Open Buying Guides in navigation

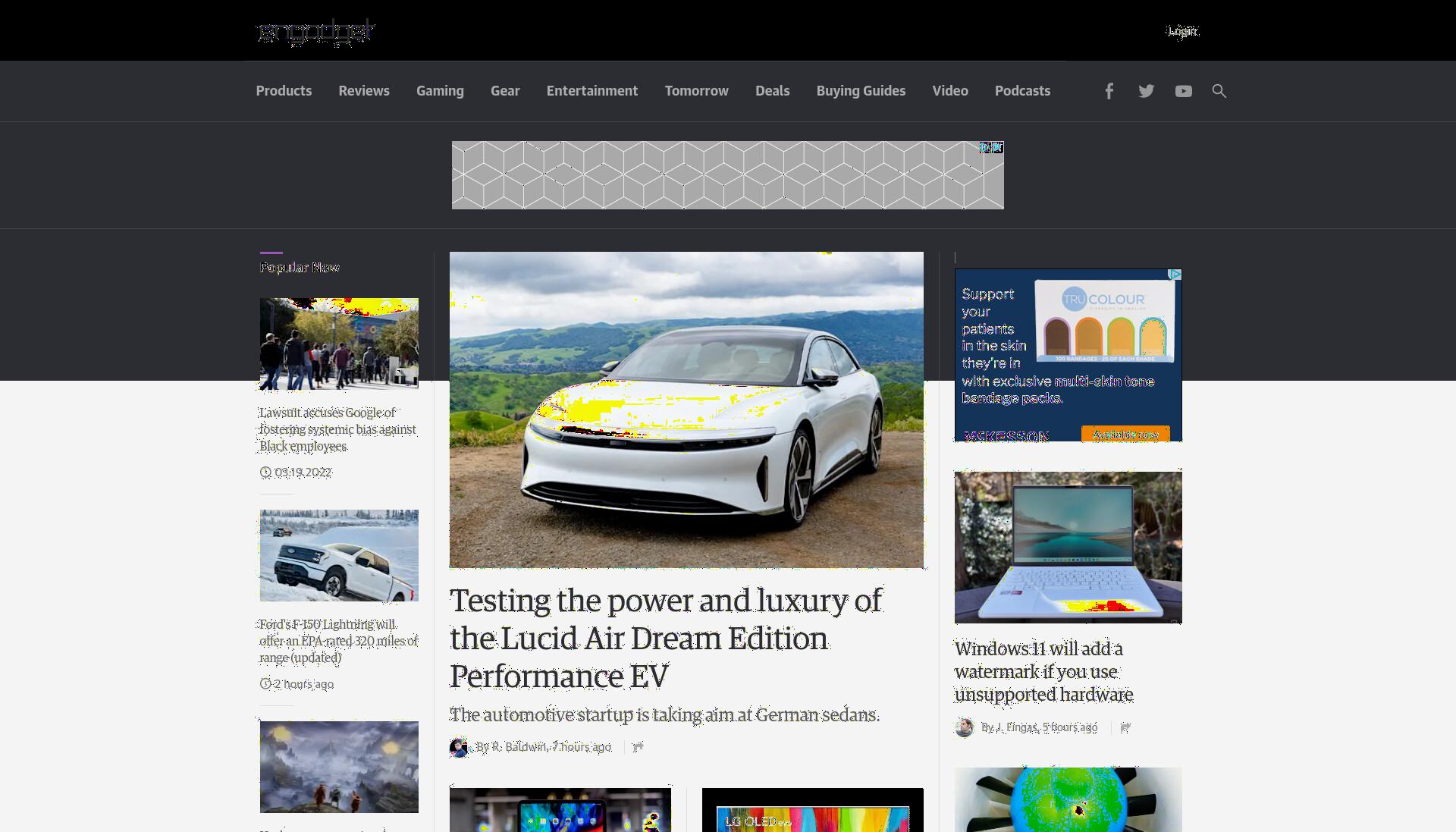point(861,91)
